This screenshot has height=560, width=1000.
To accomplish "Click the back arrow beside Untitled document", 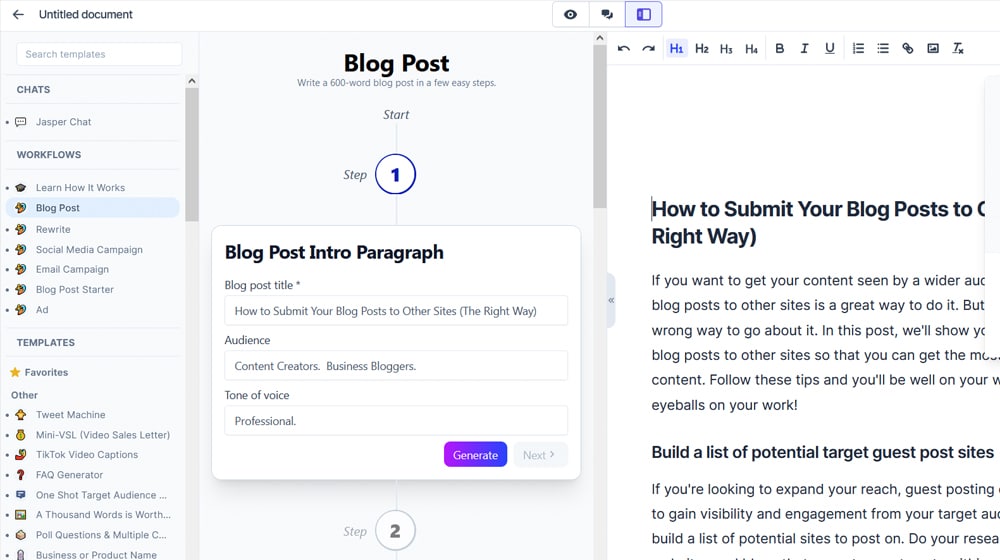I will click(18, 15).
